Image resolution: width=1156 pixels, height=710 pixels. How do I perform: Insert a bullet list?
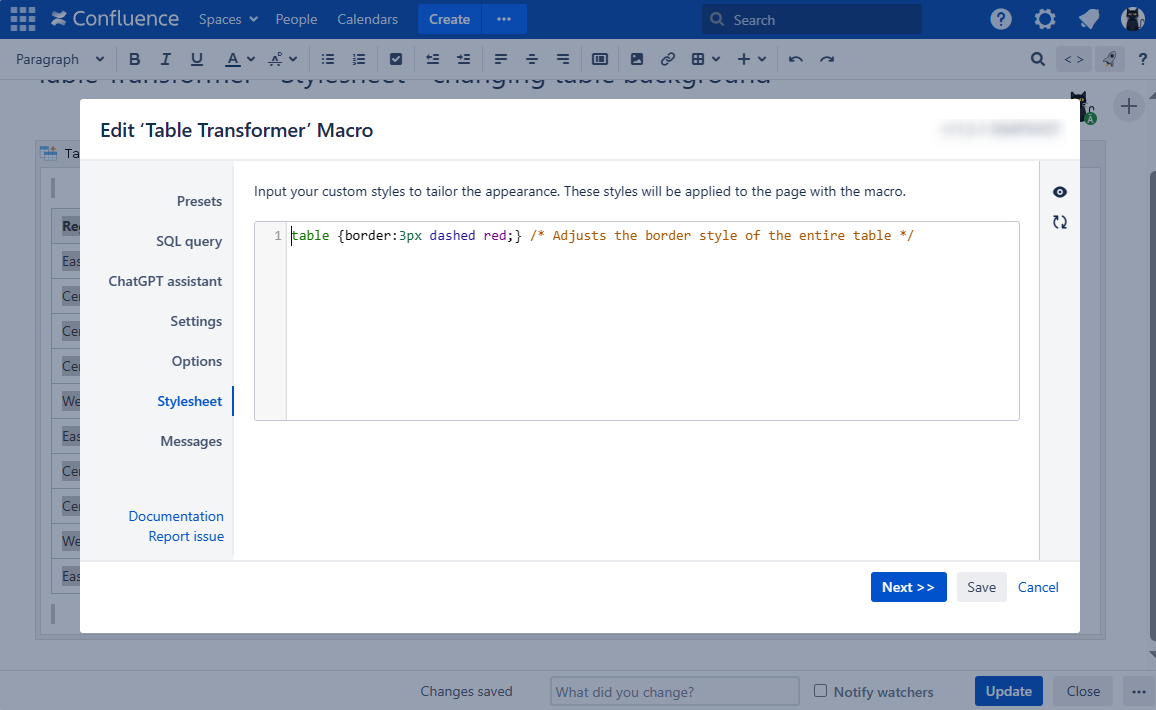pyautogui.click(x=328, y=59)
